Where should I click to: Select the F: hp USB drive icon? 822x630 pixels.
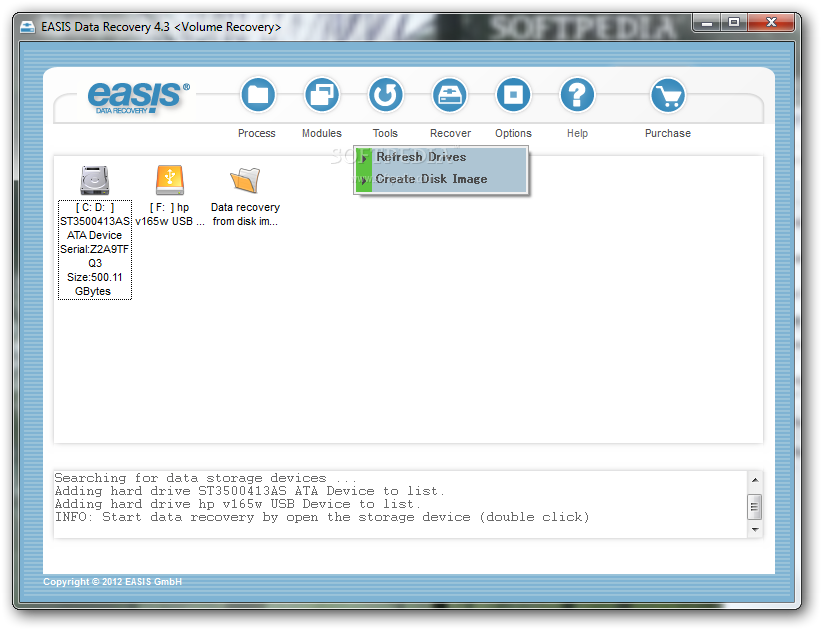tap(170, 180)
